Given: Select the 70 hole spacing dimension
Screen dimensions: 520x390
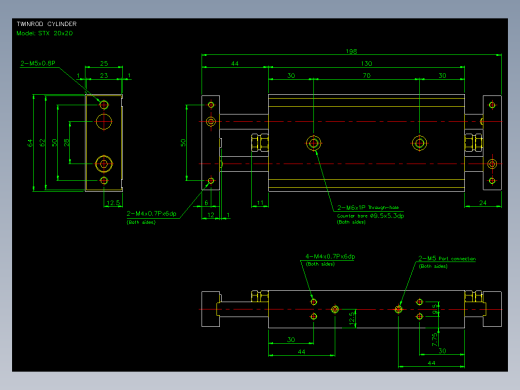Looking at the screenshot, I should click(x=366, y=75).
